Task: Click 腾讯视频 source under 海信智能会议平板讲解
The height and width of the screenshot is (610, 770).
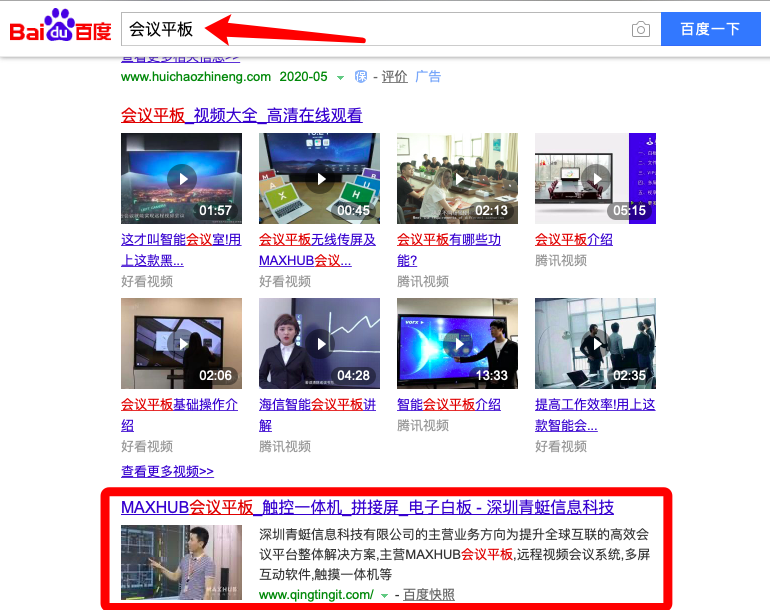Action: 285,446
